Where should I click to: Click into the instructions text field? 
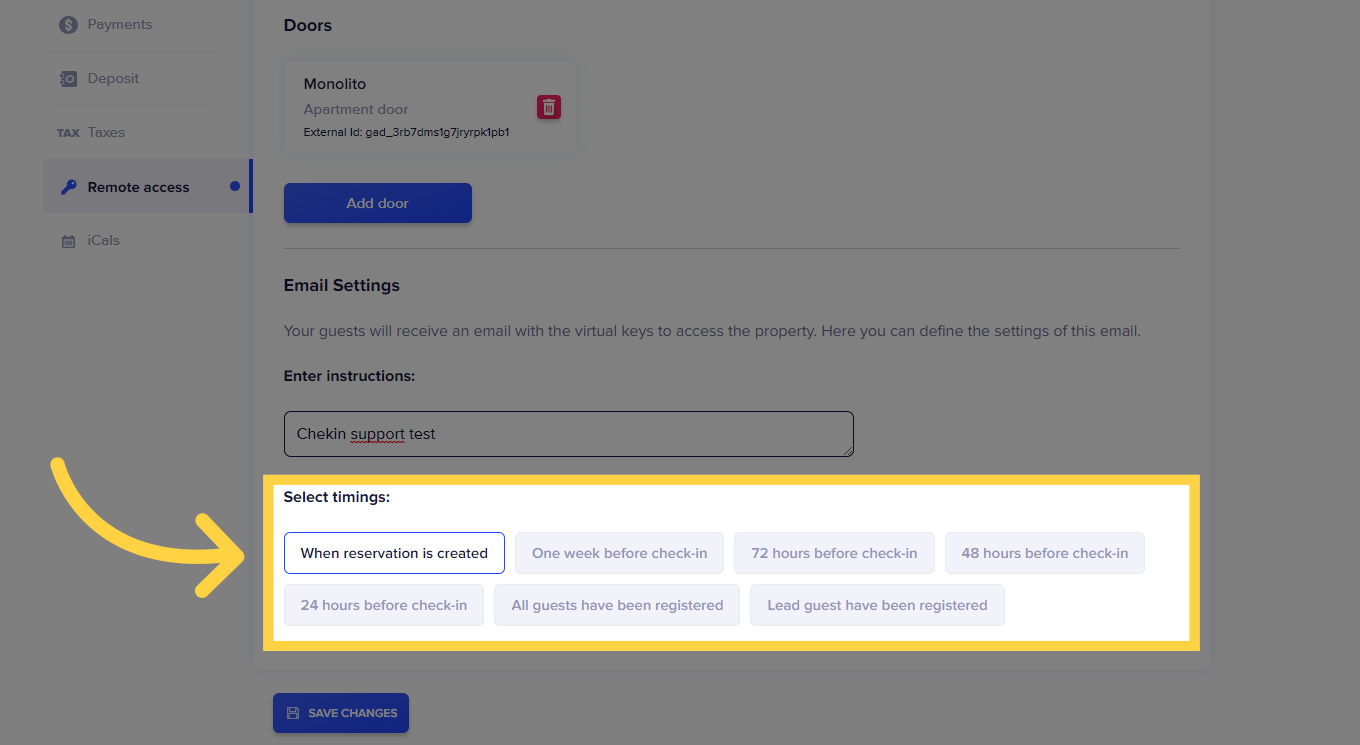568,434
